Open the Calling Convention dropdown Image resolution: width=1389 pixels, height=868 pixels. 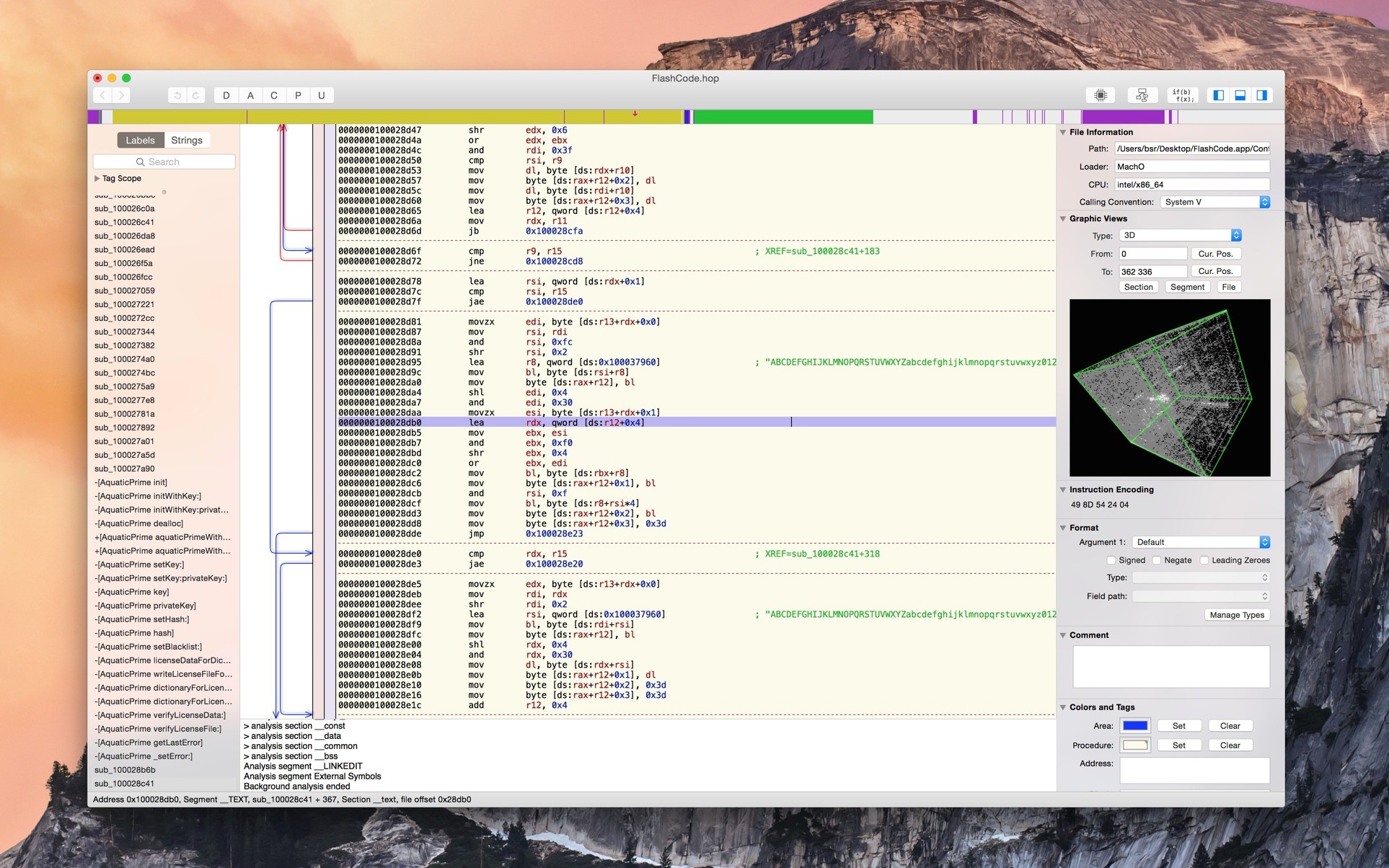click(1215, 202)
